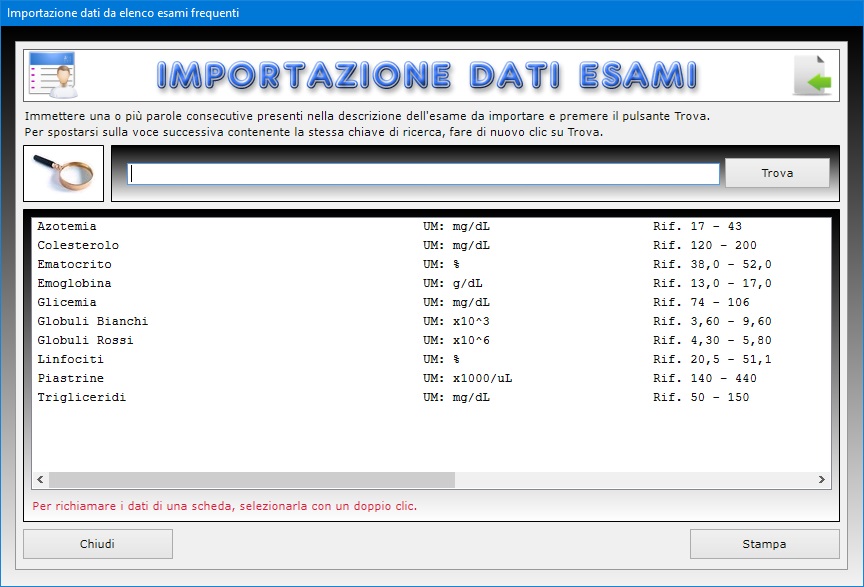Click the unit UM: g/dL
The height and width of the screenshot is (587, 864).
point(452,283)
